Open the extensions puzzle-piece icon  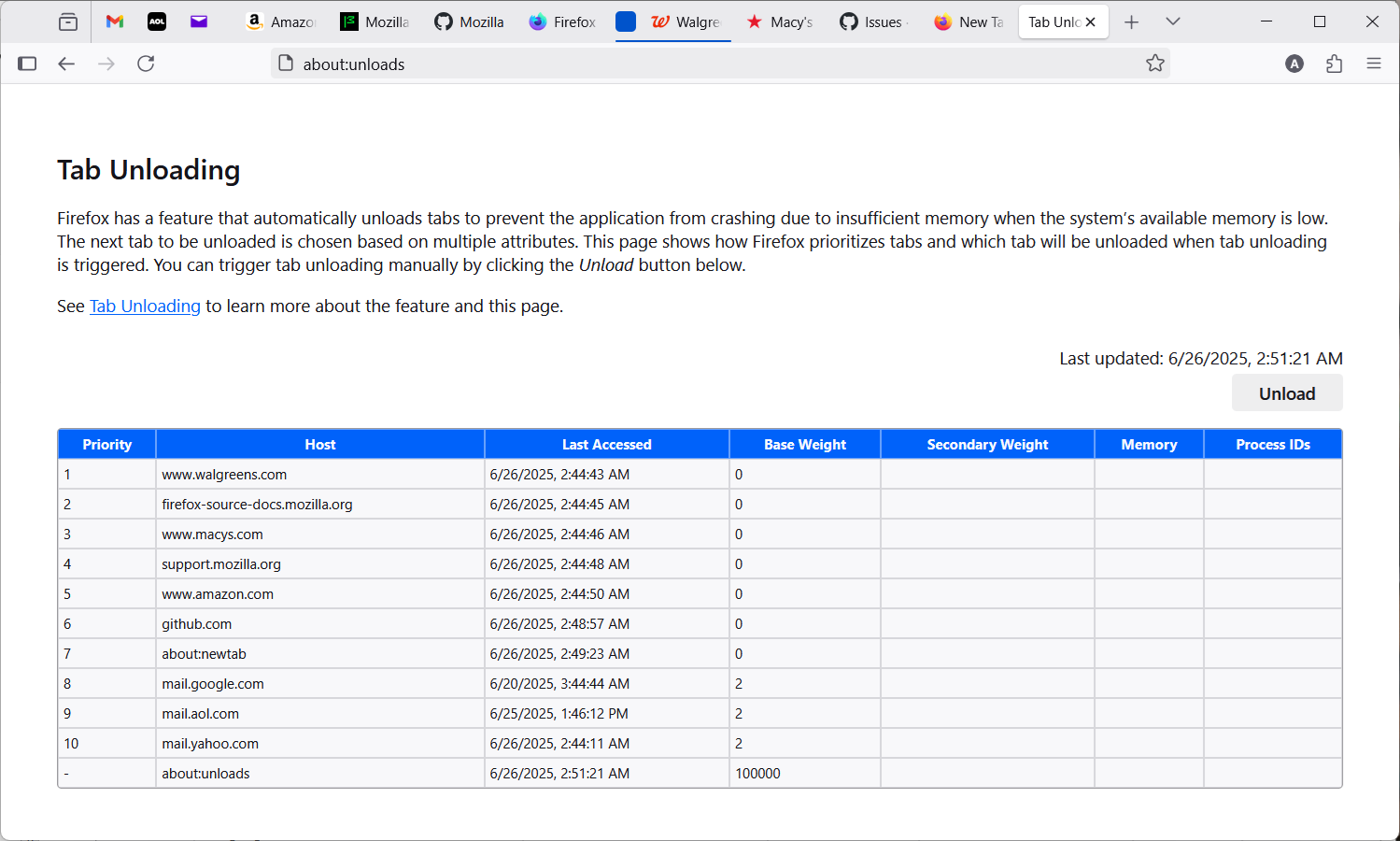(x=1334, y=64)
